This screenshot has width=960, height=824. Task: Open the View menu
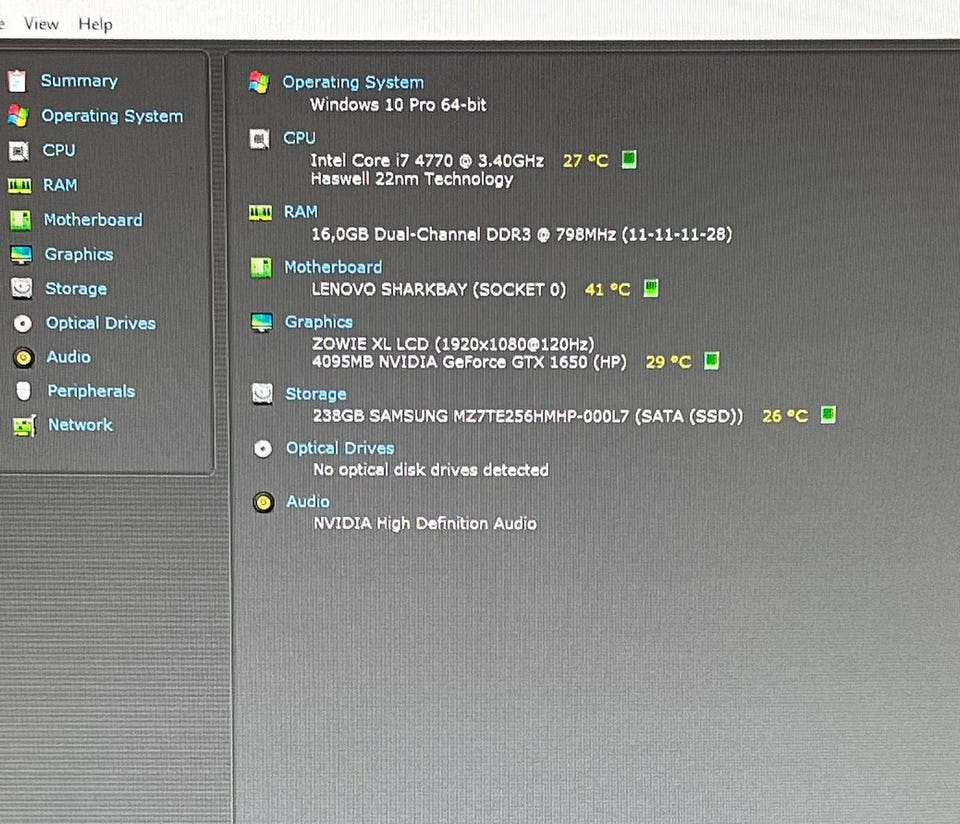click(x=41, y=24)
